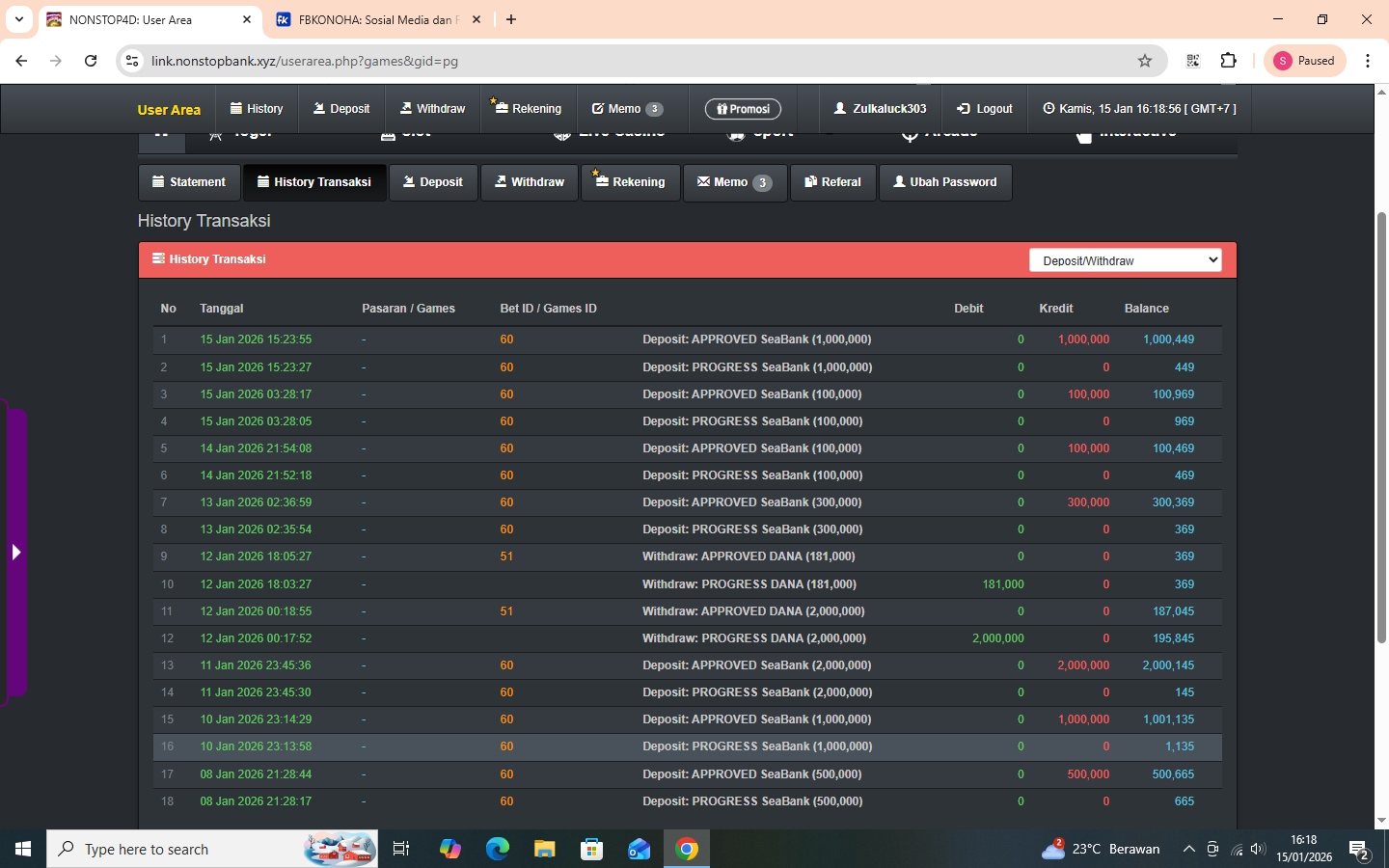Screen dimensions: 1389x868
Task: Bookmark this page with the star icon
Action: coord(1145,61)
